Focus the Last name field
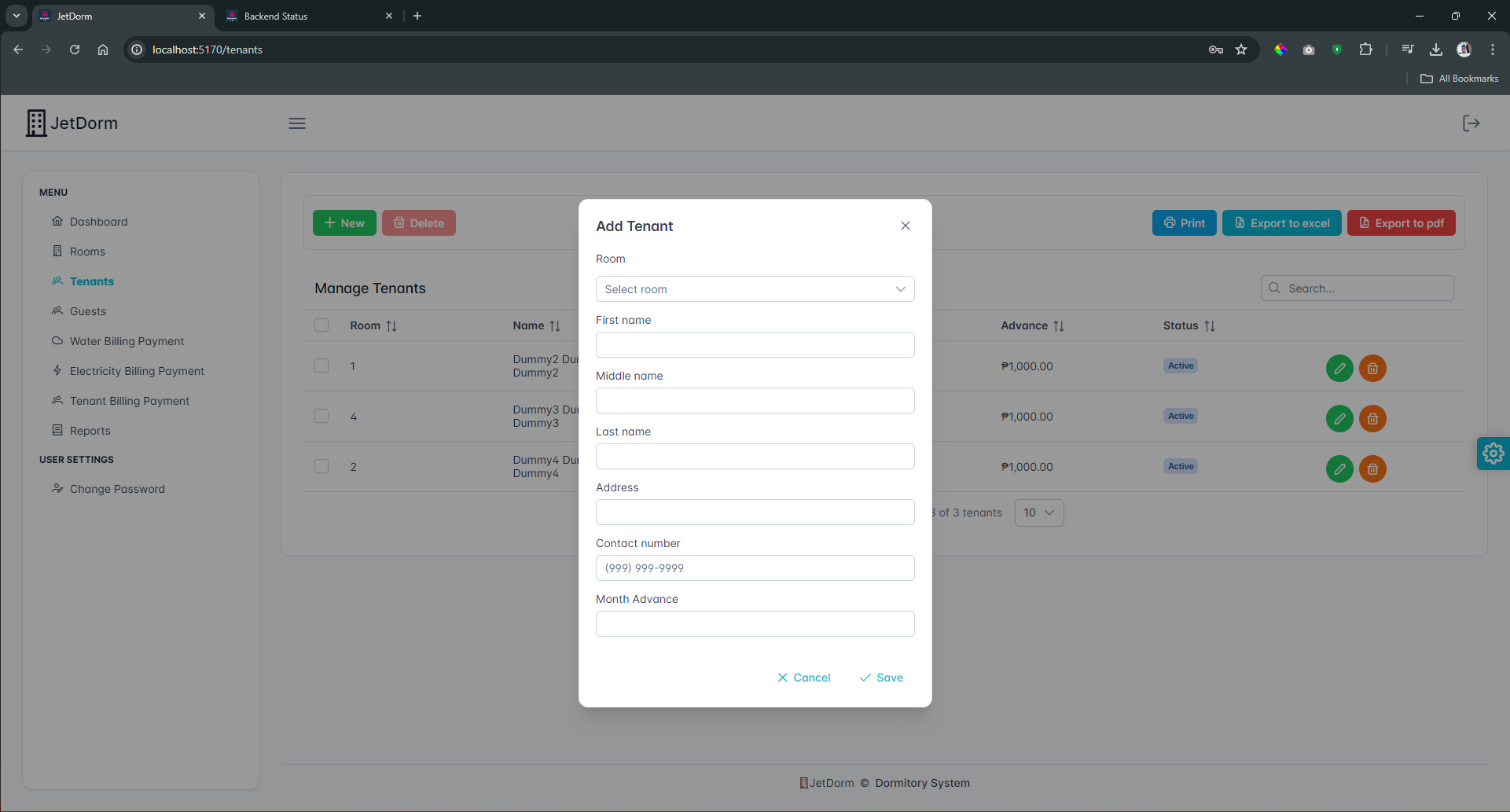The image size is (1510, 812). coord(755,457)
